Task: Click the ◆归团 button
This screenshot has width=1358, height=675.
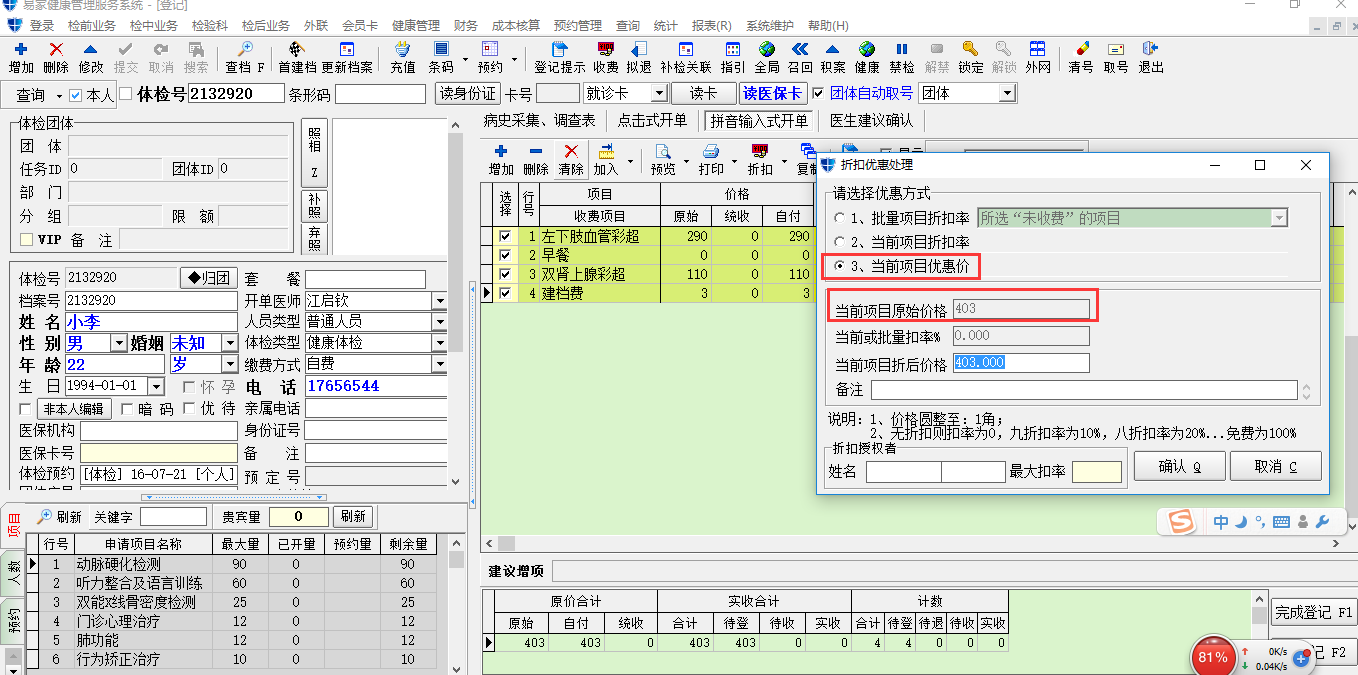Action: pyautogui.click(x=208, y=277)
